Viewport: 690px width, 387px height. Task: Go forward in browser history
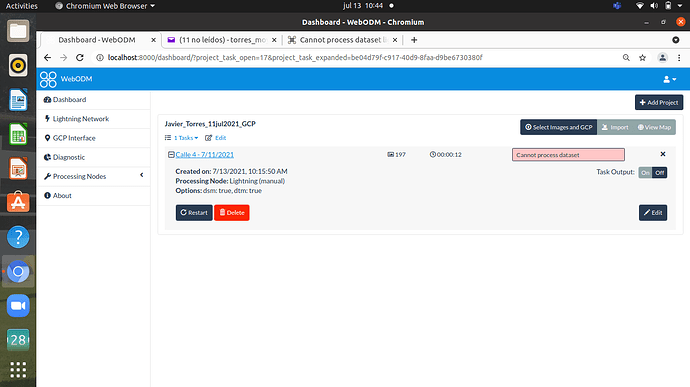point(64,58)
